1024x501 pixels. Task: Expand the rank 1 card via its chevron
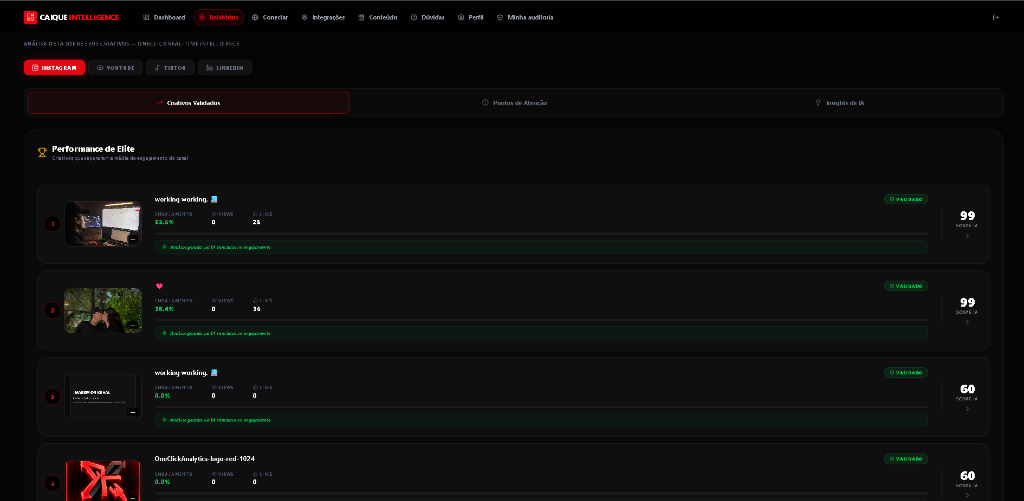coord(967,236)
